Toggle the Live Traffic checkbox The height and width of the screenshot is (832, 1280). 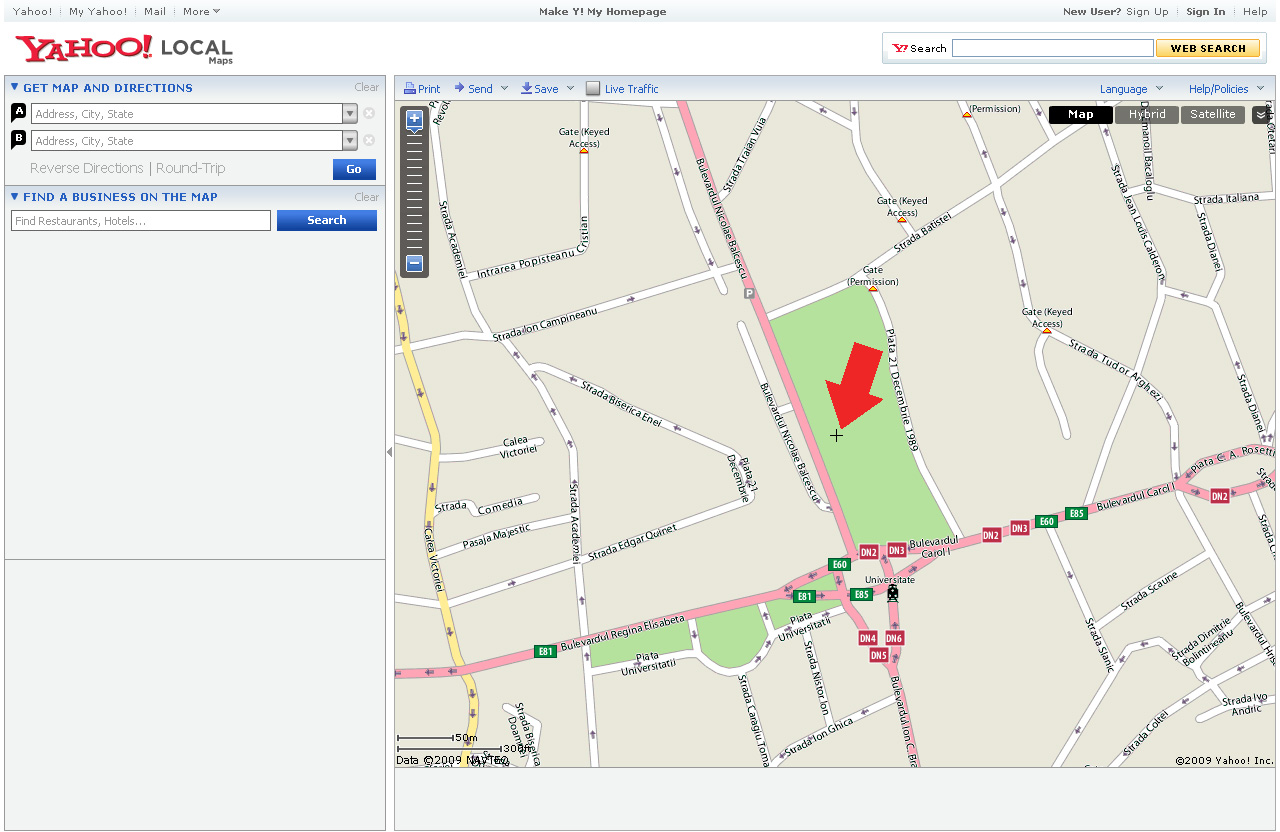593,88
